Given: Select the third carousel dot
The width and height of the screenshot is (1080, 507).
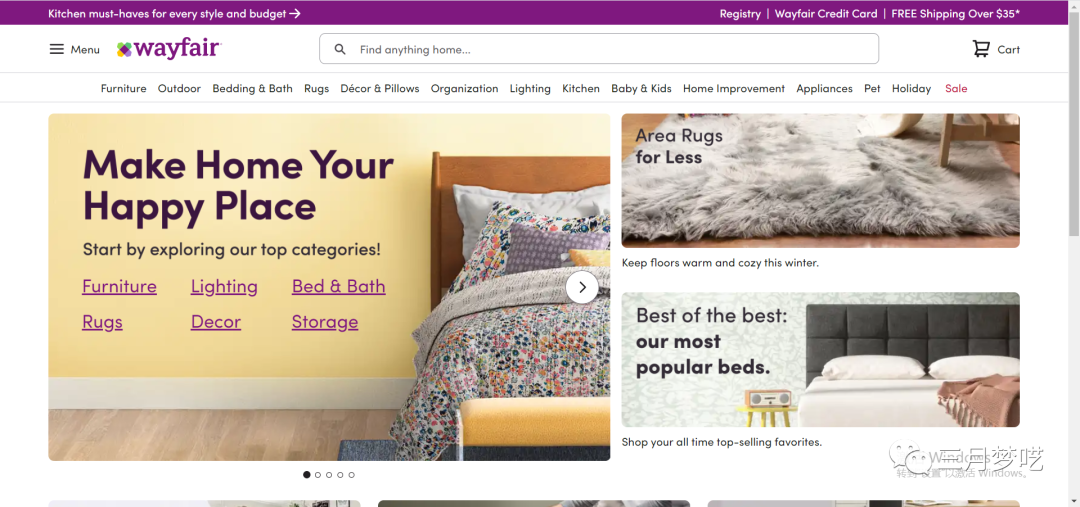Looking at the screenshot, I should [329, 475].
